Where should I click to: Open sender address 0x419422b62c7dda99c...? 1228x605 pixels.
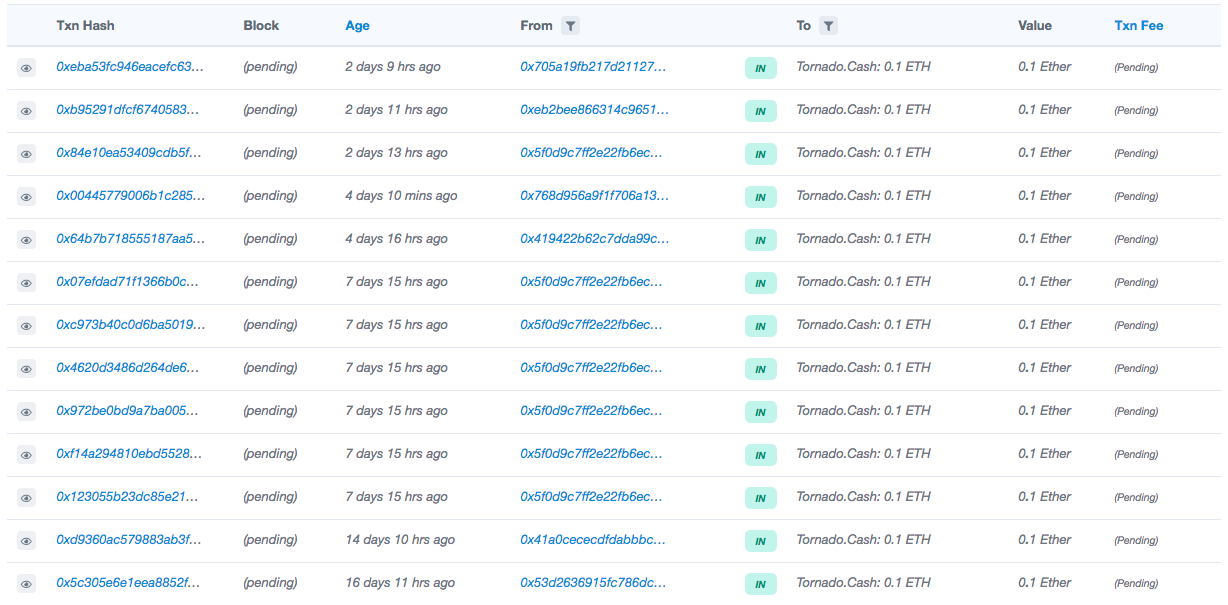tap(594, 239)
